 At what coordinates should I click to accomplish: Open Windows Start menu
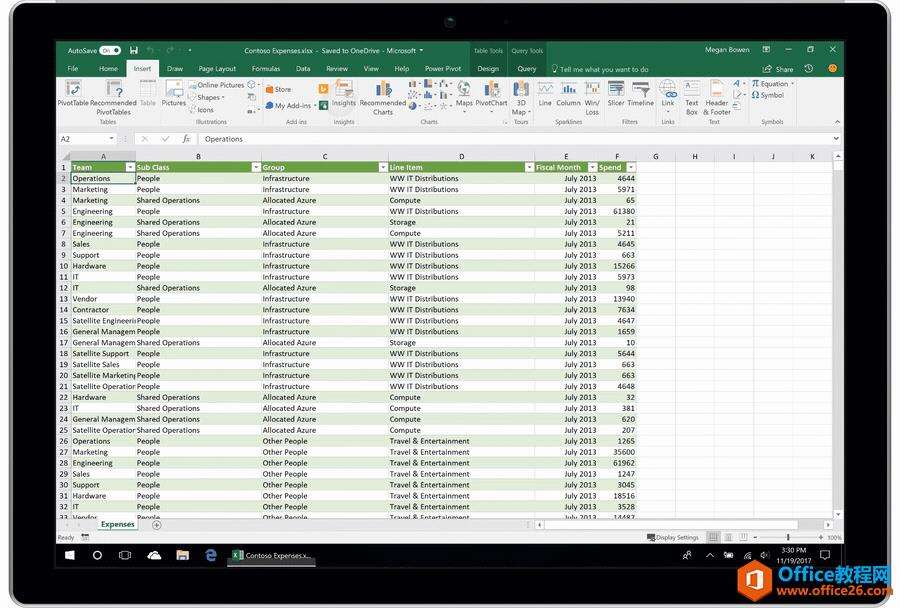click(x=70, y=555)
